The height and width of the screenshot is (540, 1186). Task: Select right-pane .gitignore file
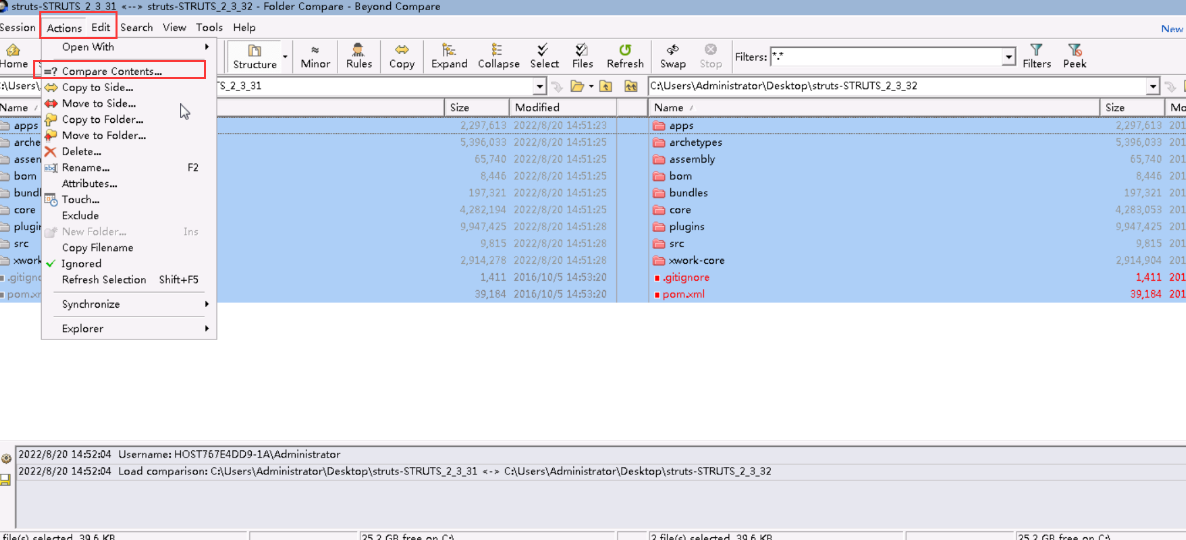(x=686, y=278)
